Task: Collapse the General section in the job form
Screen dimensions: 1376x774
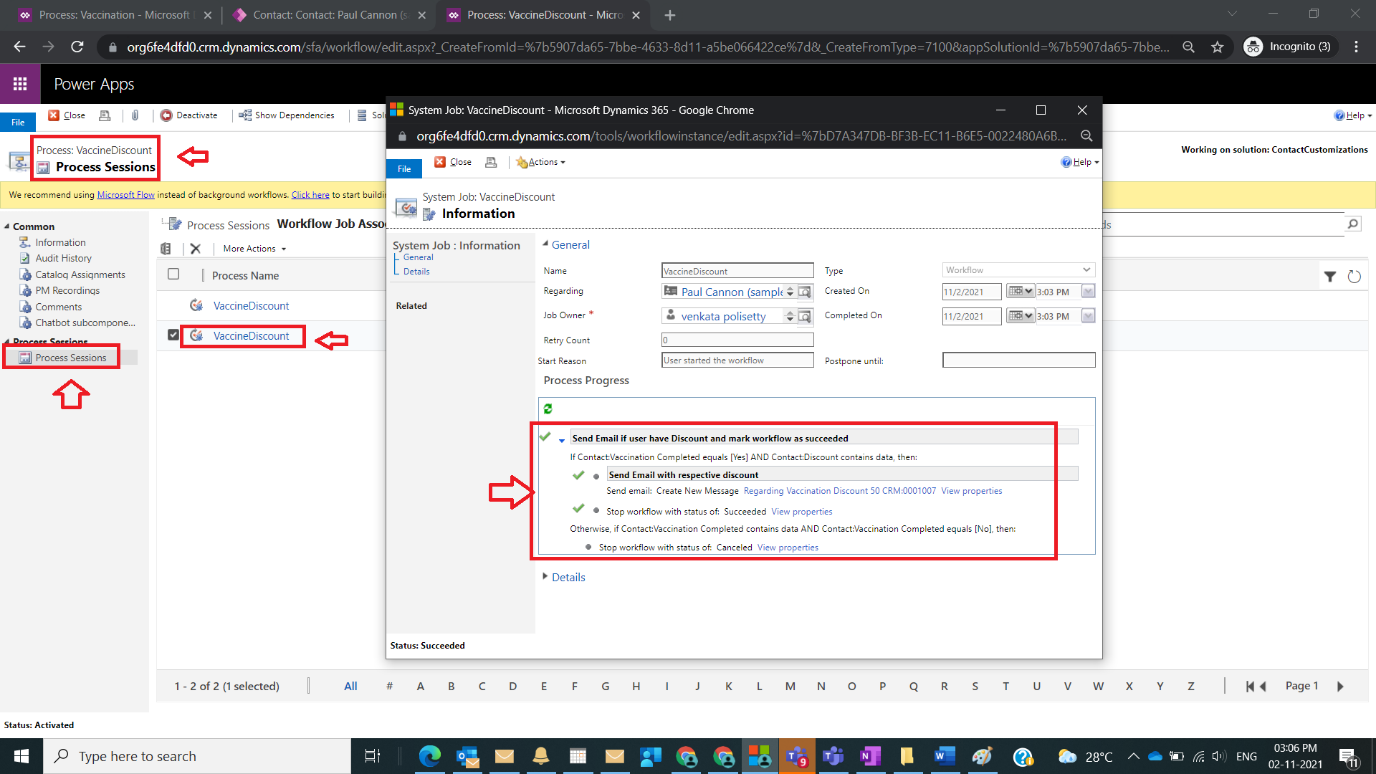Action: pyautogui.click(x=545, y=244)
